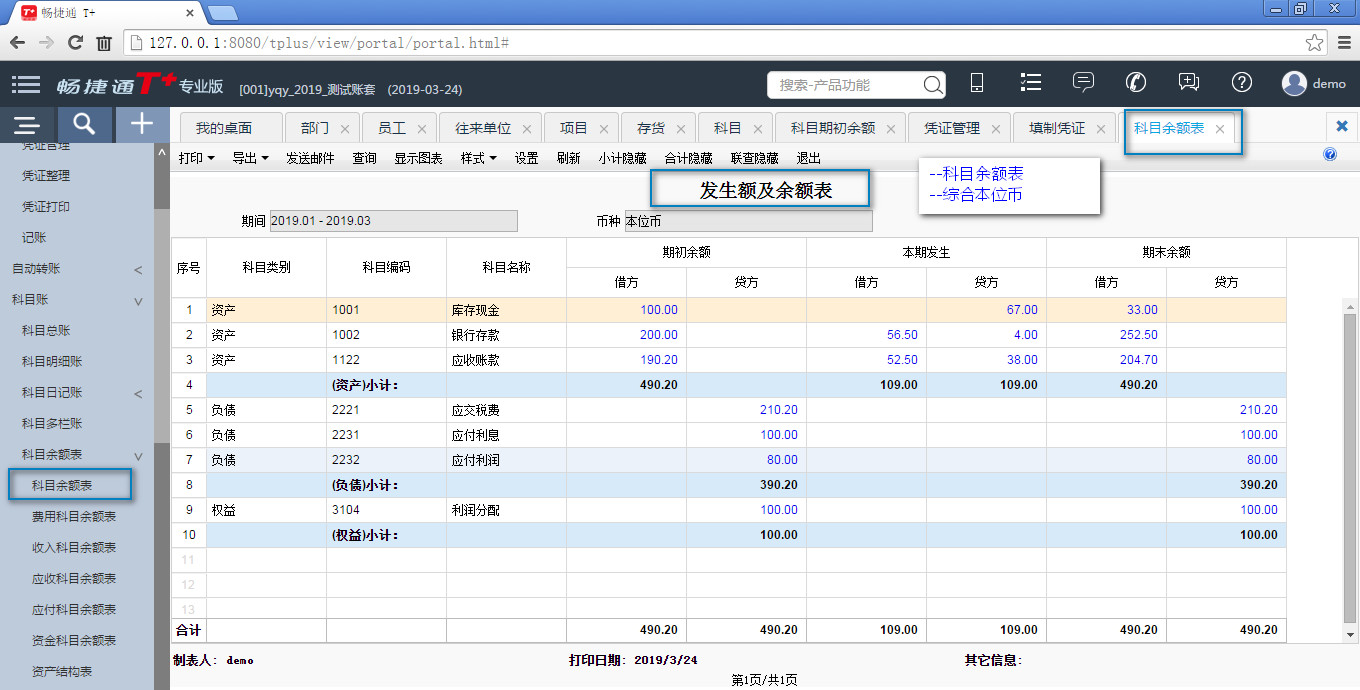Expand the 打印 dropdown menu
Image resolution: width=1360 pixels, height=690 pixels.
(x=196, y=158)
